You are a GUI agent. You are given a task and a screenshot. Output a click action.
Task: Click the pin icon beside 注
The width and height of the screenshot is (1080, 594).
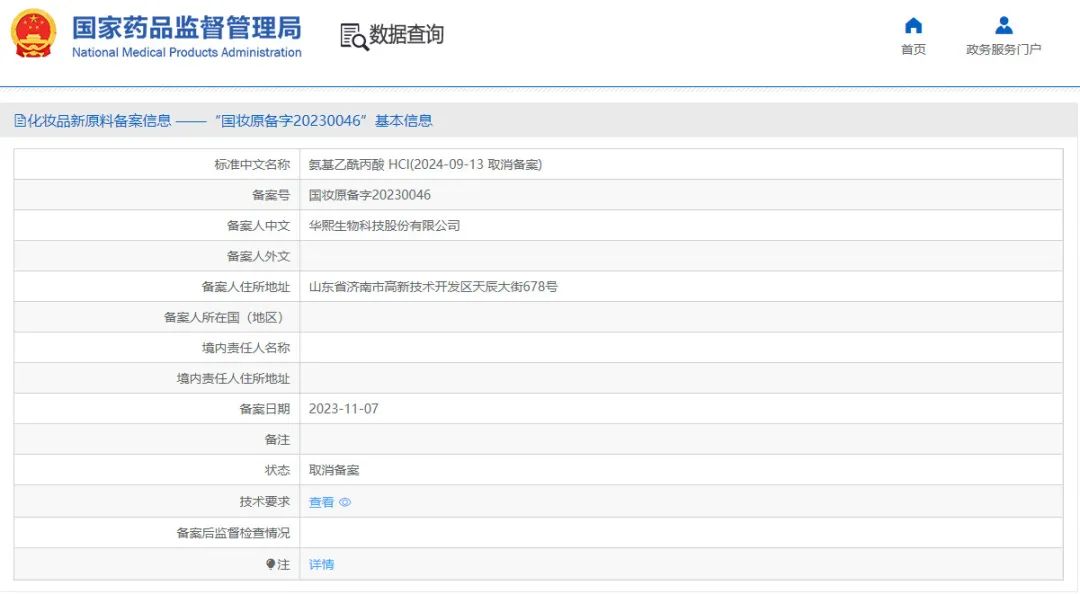tap(271, 564)
